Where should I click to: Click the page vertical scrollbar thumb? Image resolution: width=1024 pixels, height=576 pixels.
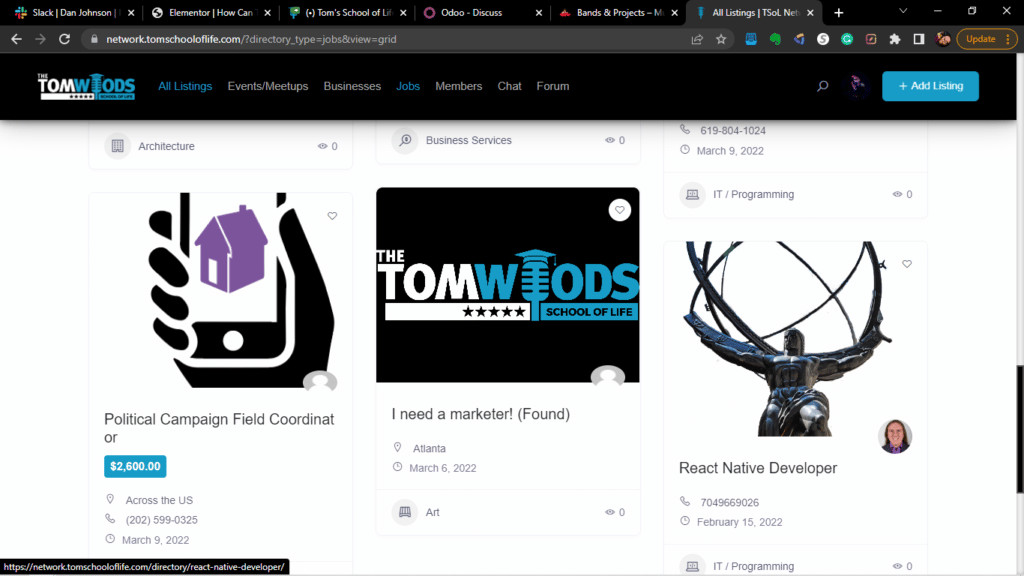(x=1020, y=430)
